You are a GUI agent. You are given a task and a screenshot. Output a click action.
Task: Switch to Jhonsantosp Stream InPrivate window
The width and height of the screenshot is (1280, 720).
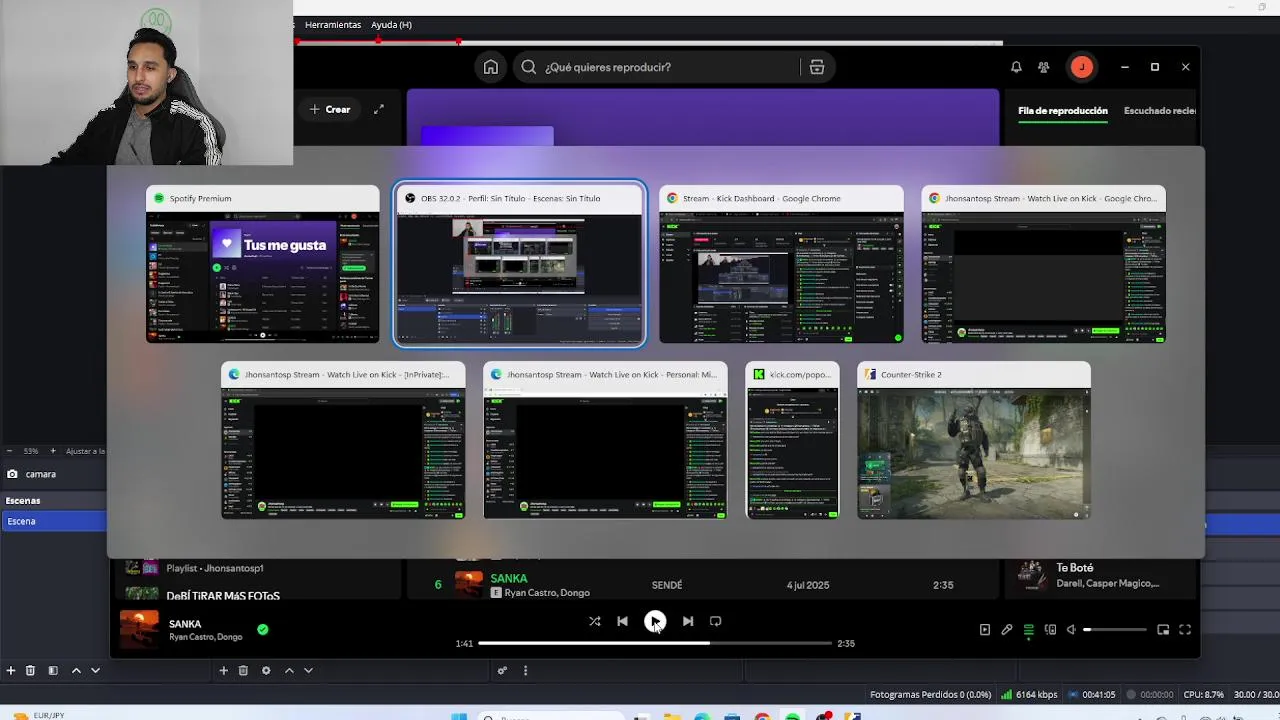coord(343,441)
